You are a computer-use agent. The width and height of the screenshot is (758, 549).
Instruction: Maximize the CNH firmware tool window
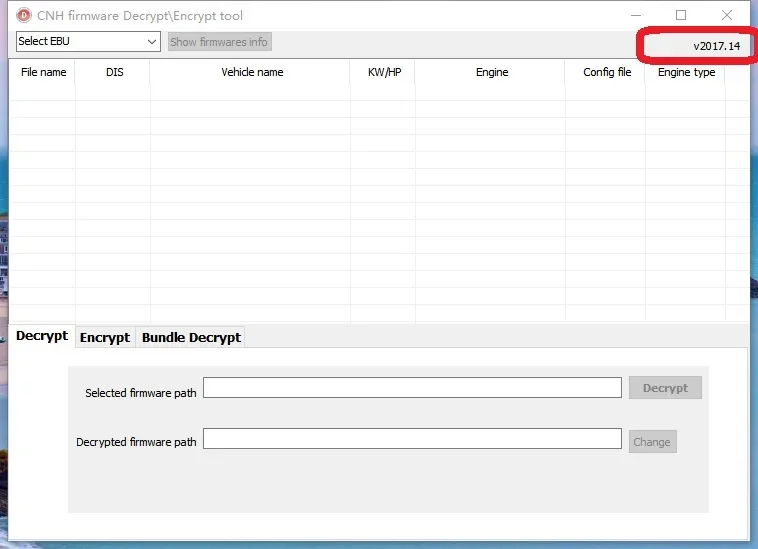click(x=681, y=15)
